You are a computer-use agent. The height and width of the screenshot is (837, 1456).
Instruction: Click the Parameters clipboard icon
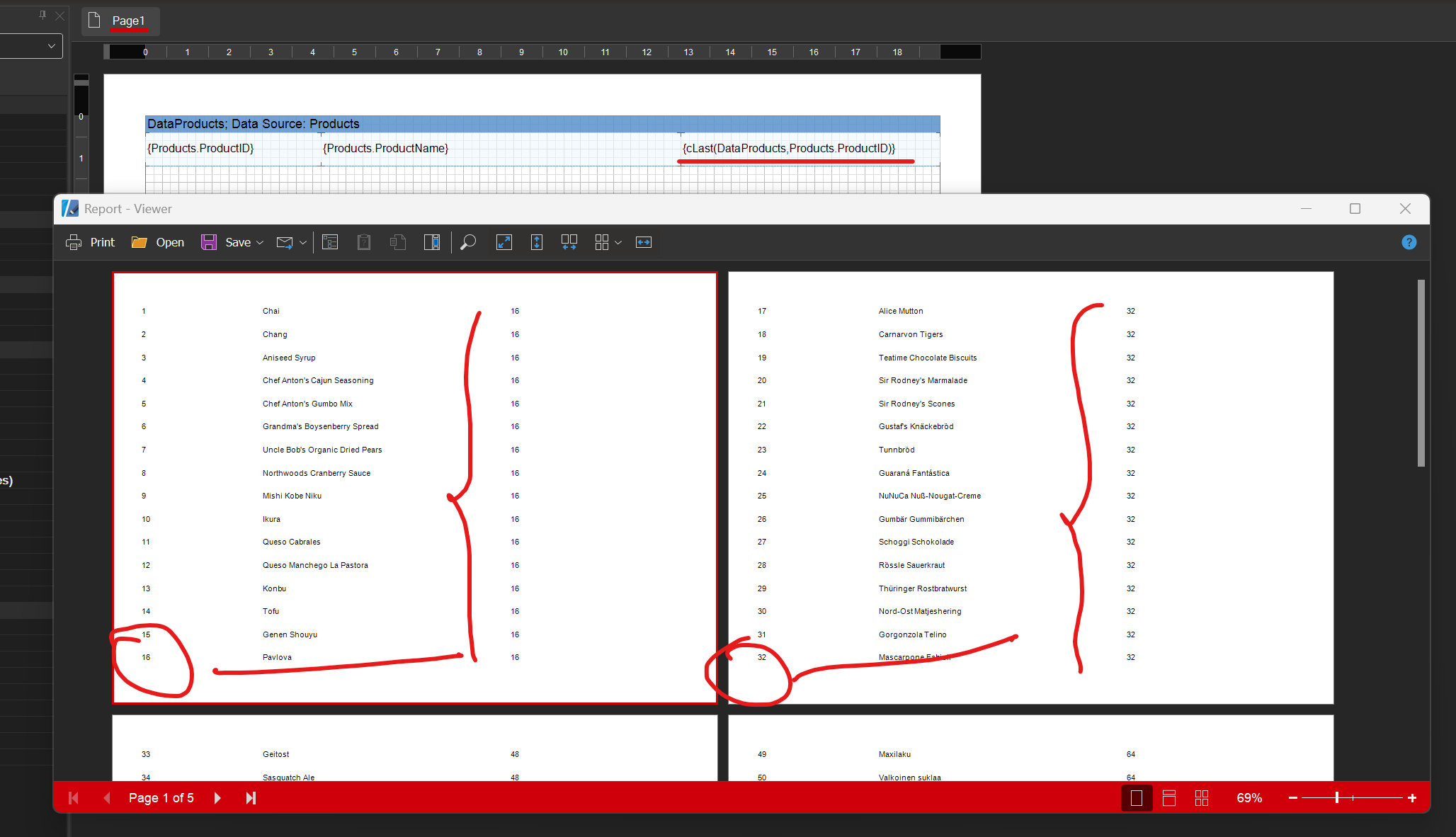(364, 242)
